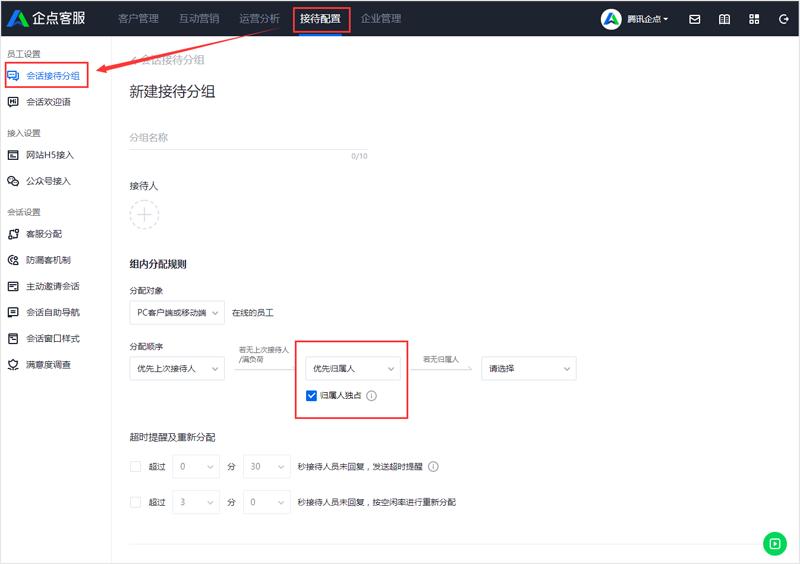This screenshot has width=800, height=564.
Task: Click the 防漏客机制 sidebar icon
Action: 13,260
